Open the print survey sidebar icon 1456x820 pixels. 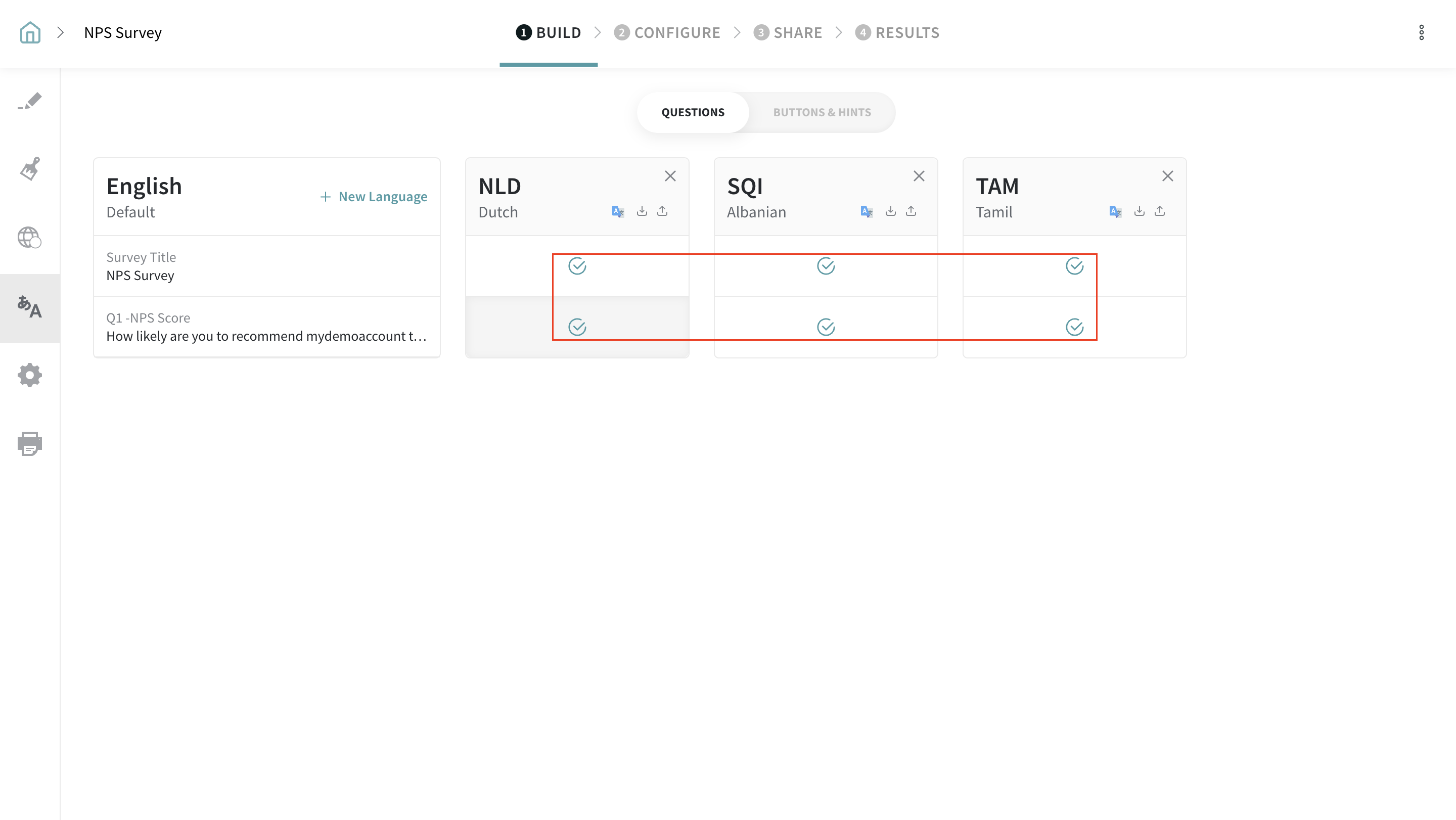pyautogui.click(x=30, y=444)
